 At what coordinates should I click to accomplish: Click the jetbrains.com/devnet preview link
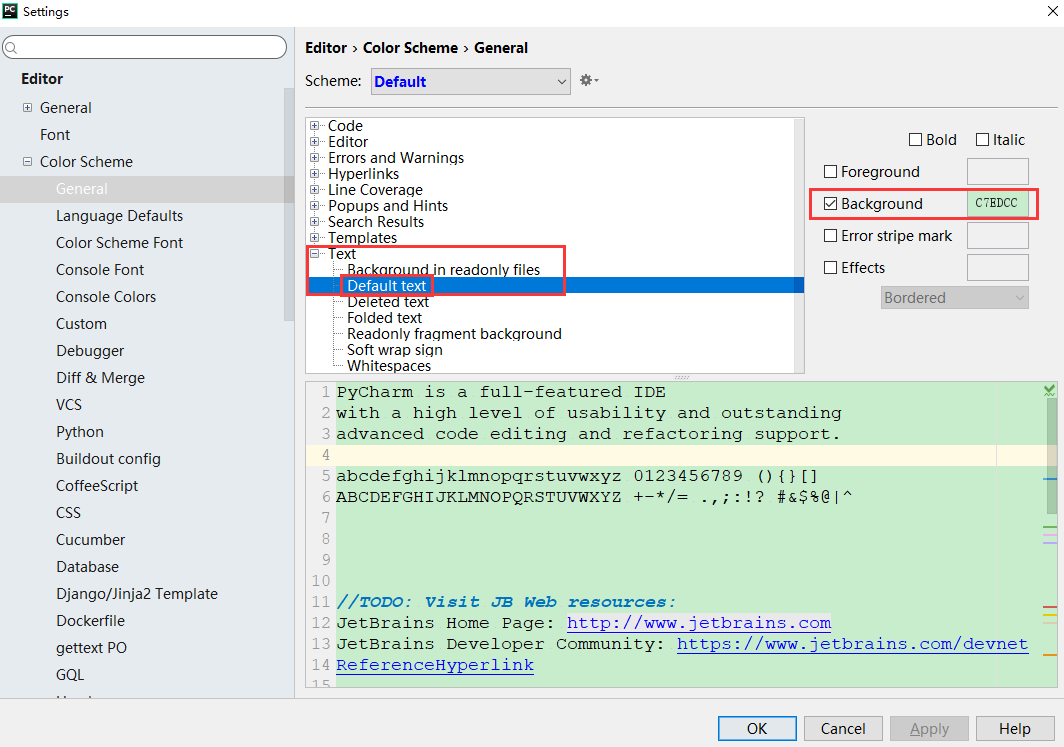tap(852, 644)
